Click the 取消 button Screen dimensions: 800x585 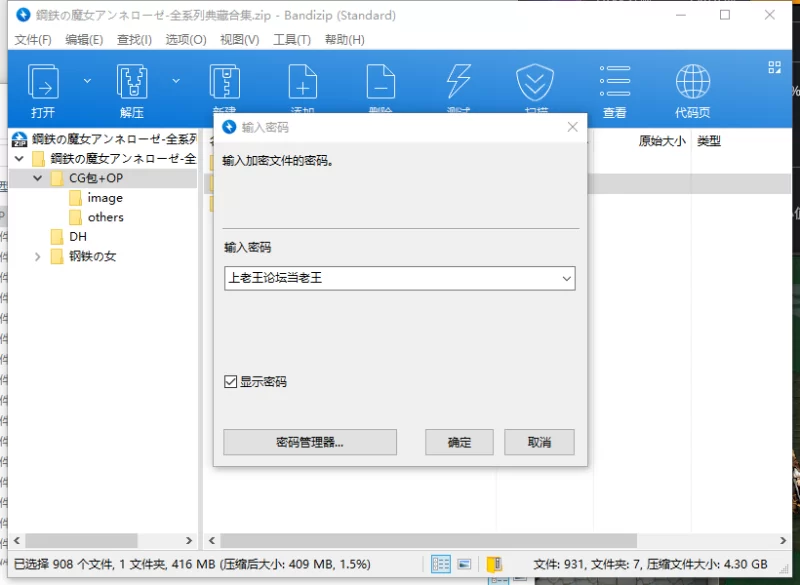click(539, 442)
